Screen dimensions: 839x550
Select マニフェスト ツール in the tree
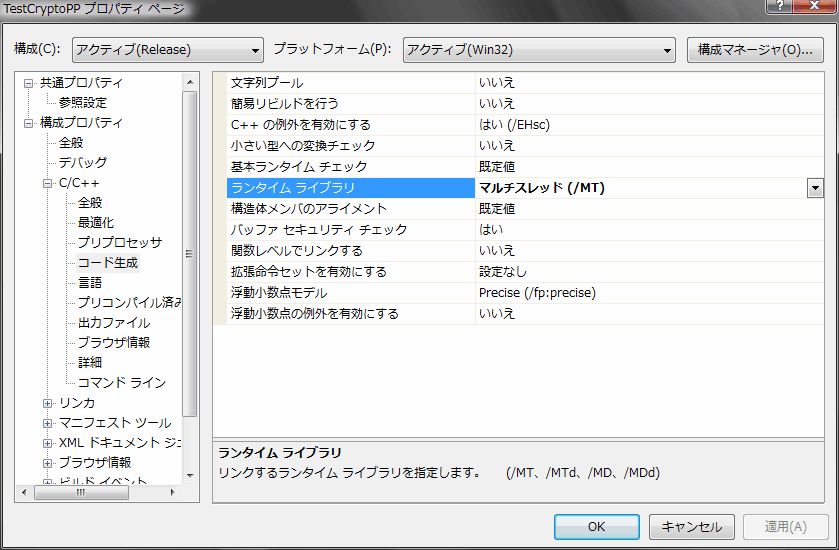pos(115,423)
